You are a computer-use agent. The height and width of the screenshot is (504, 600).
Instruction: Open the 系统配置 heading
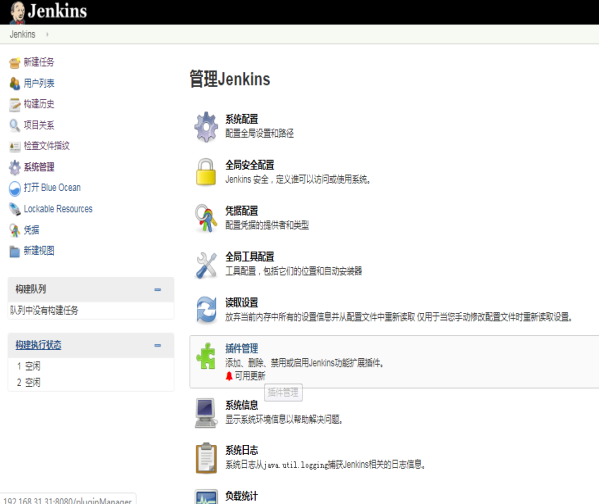pyautogui.click(x=241, y=119)
